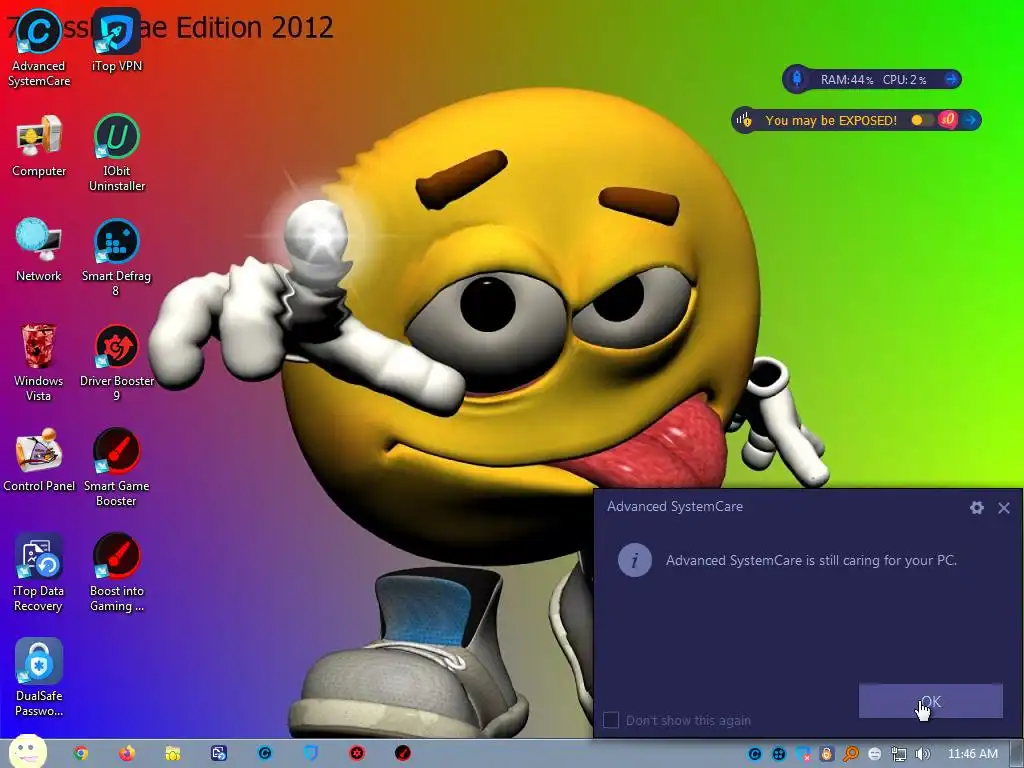Click the four-dot circular tray icon
The height and width of the screenshot is (768, 1024).
click(778, 754)
